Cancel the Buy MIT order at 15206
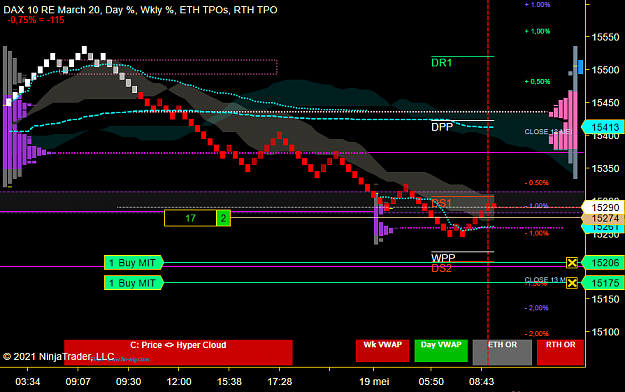Image resolution: width=625 pixels, height=392 pixels. click(572, 263)
